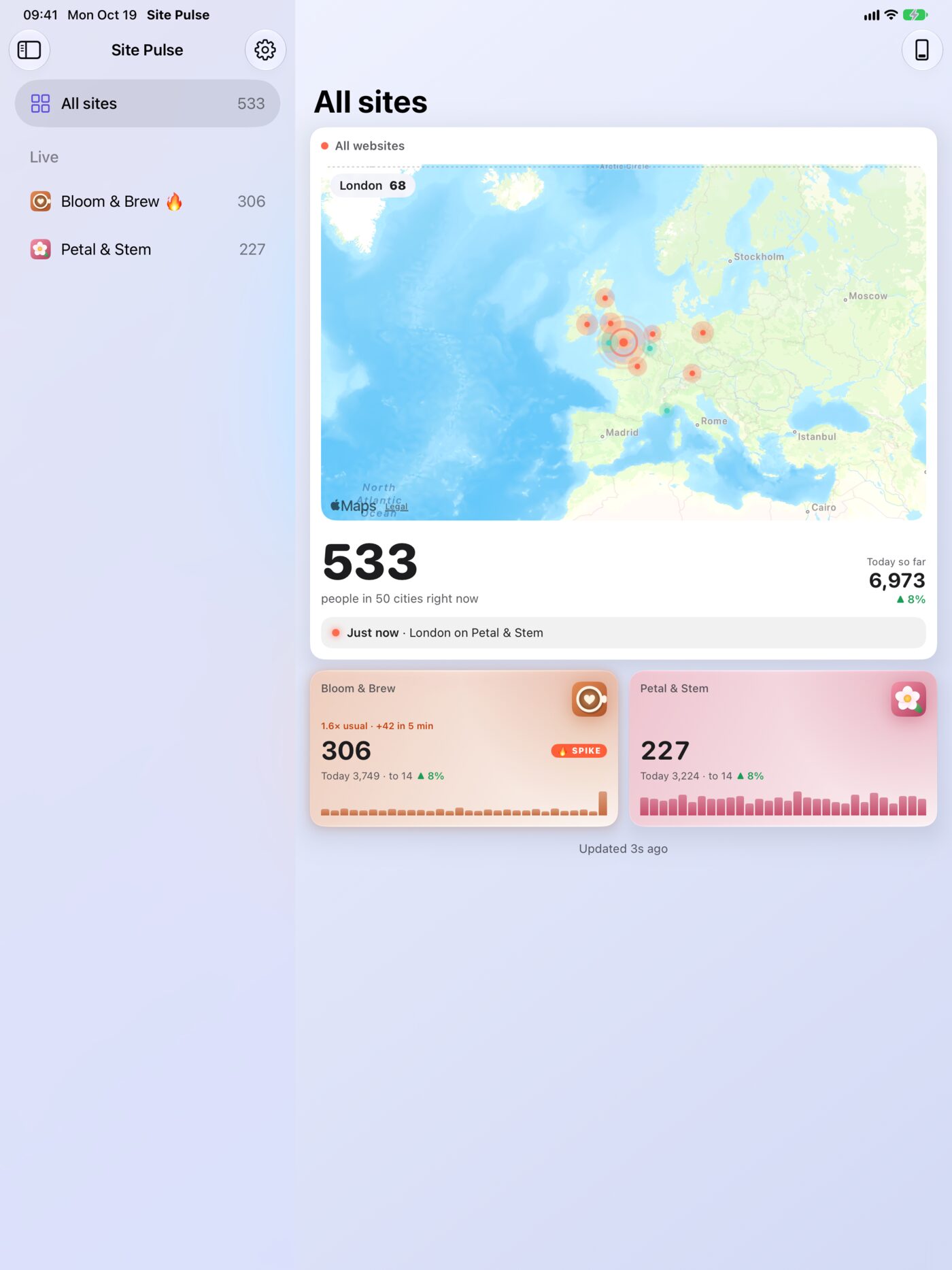Click the Bloom & Brew sidebar icon
952x1270 pixels.
(41, 201)
